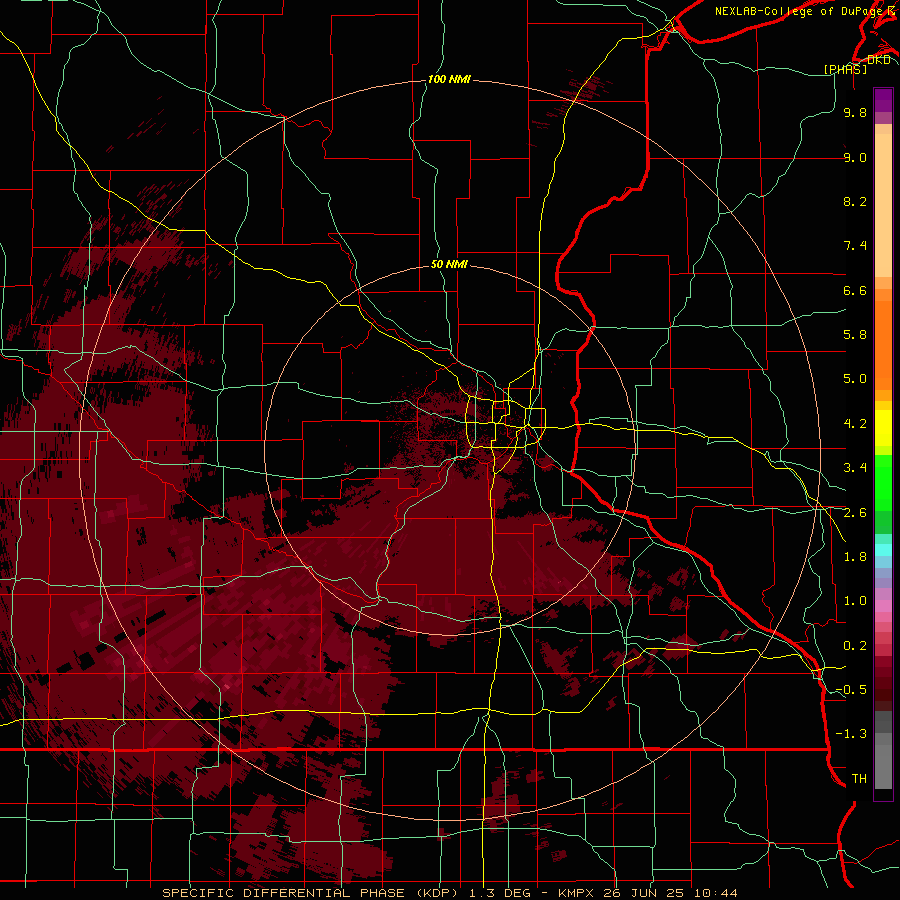Click the 26 JUN 25 date text
The image size is (900, 900).
pyautogui.click(x=645, y=893)
